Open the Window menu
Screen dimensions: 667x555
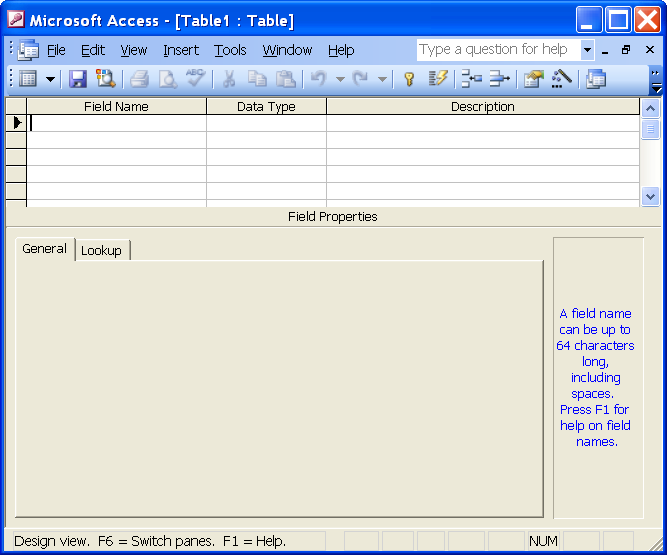287,50
